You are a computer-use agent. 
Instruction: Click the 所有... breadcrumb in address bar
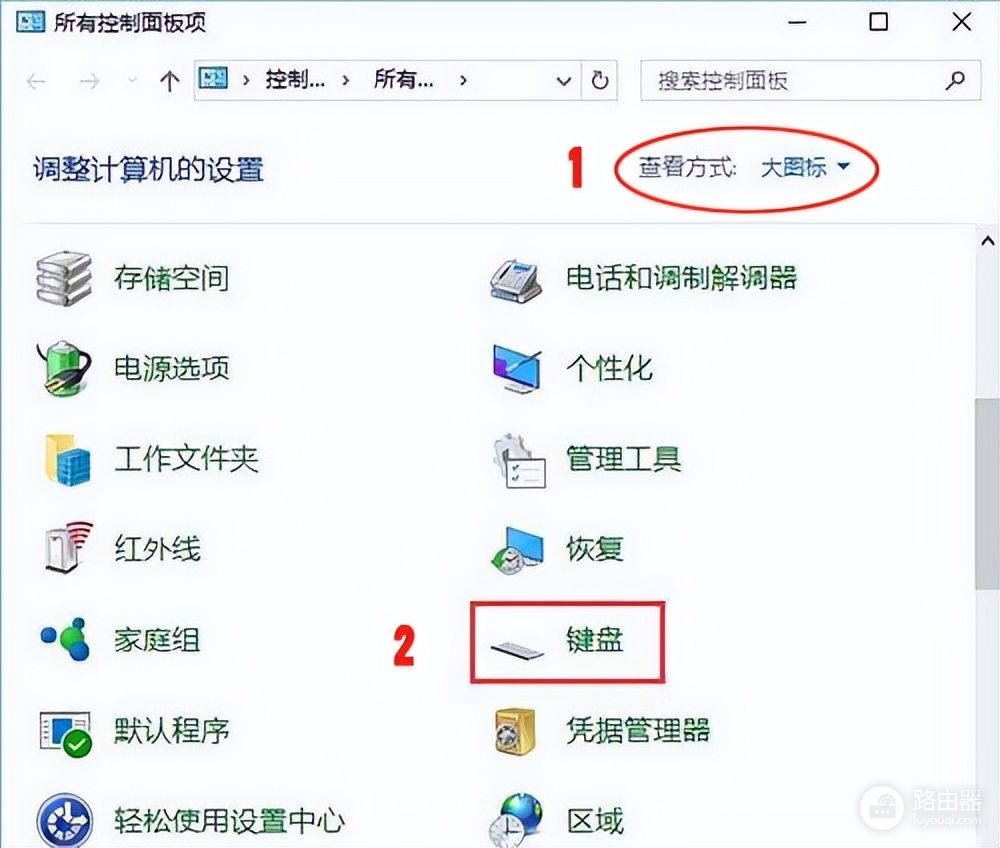[404, 80]
